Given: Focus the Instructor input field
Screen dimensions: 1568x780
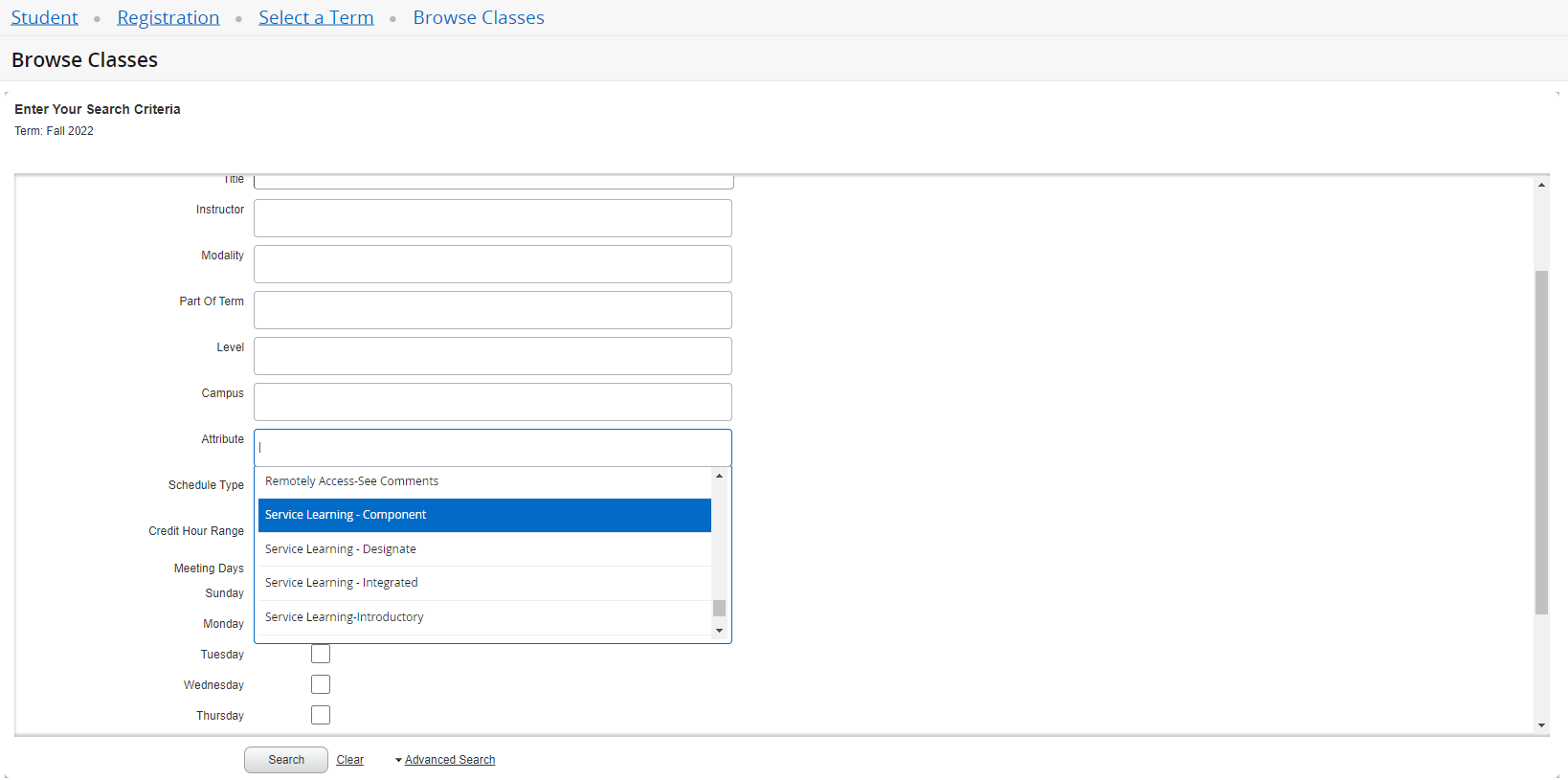Looking at the screenshot, I should tap(493, 218).
